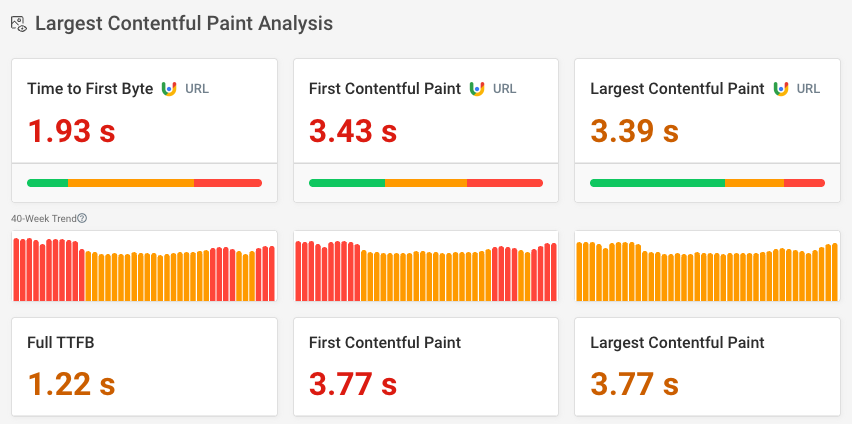
Task: Select the 1.93 s Time to First Byte value
Action: (x=71, y=131)
